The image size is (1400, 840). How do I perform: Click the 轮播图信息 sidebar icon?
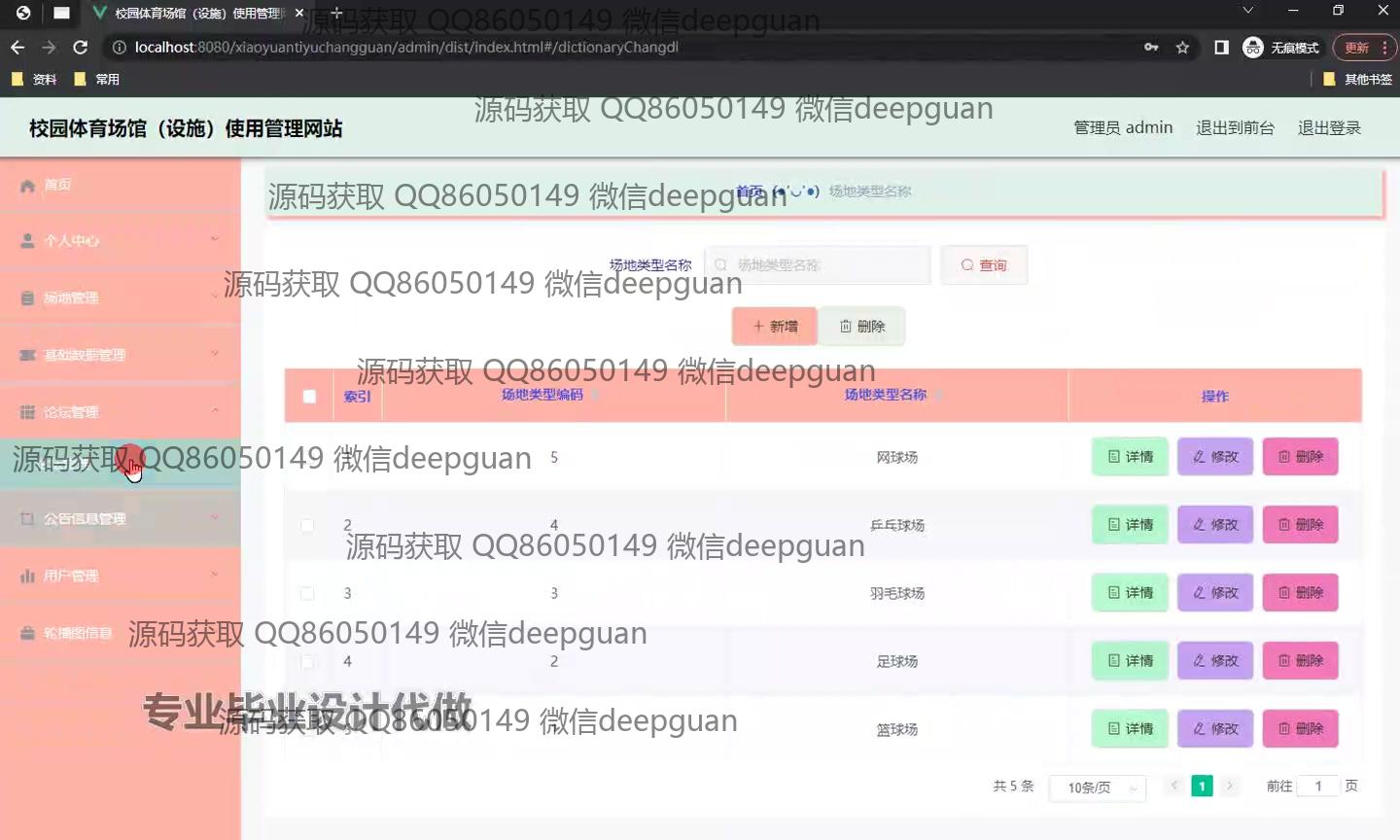[27, 633]
